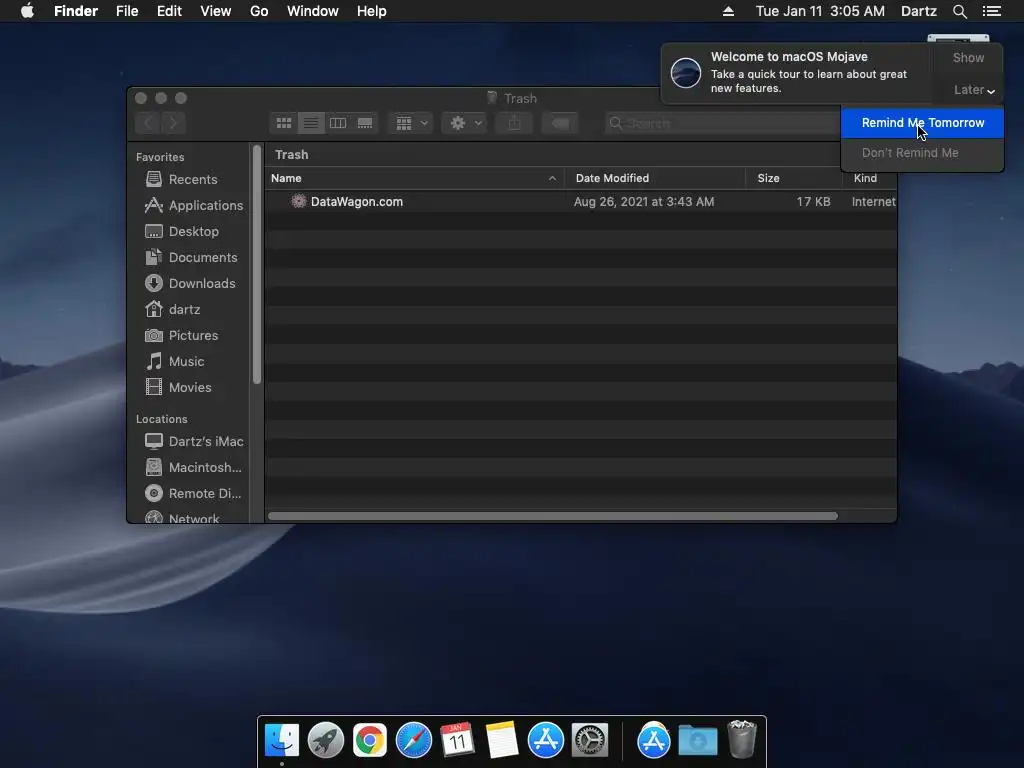Sort by the Size column header
The height and width of the screenshot is (768, 1024).
(x=793, y=178)
